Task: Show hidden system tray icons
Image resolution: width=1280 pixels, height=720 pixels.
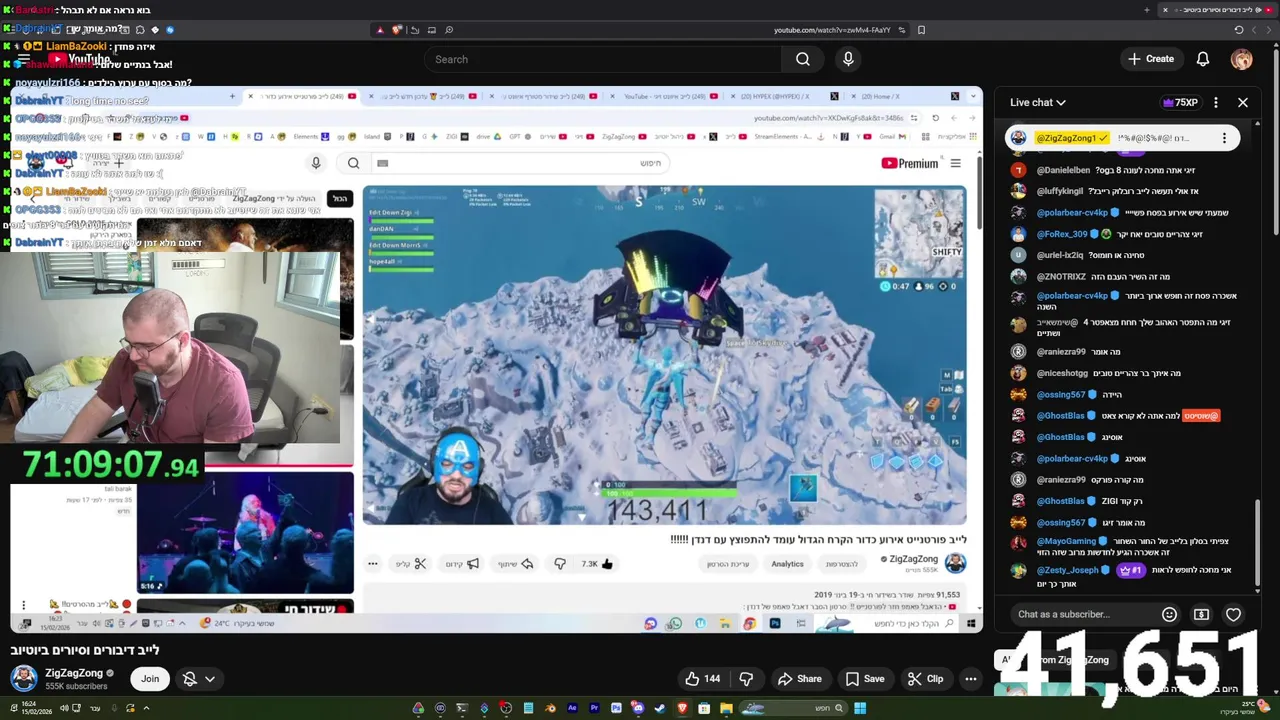Action: (x=146, y=709)
